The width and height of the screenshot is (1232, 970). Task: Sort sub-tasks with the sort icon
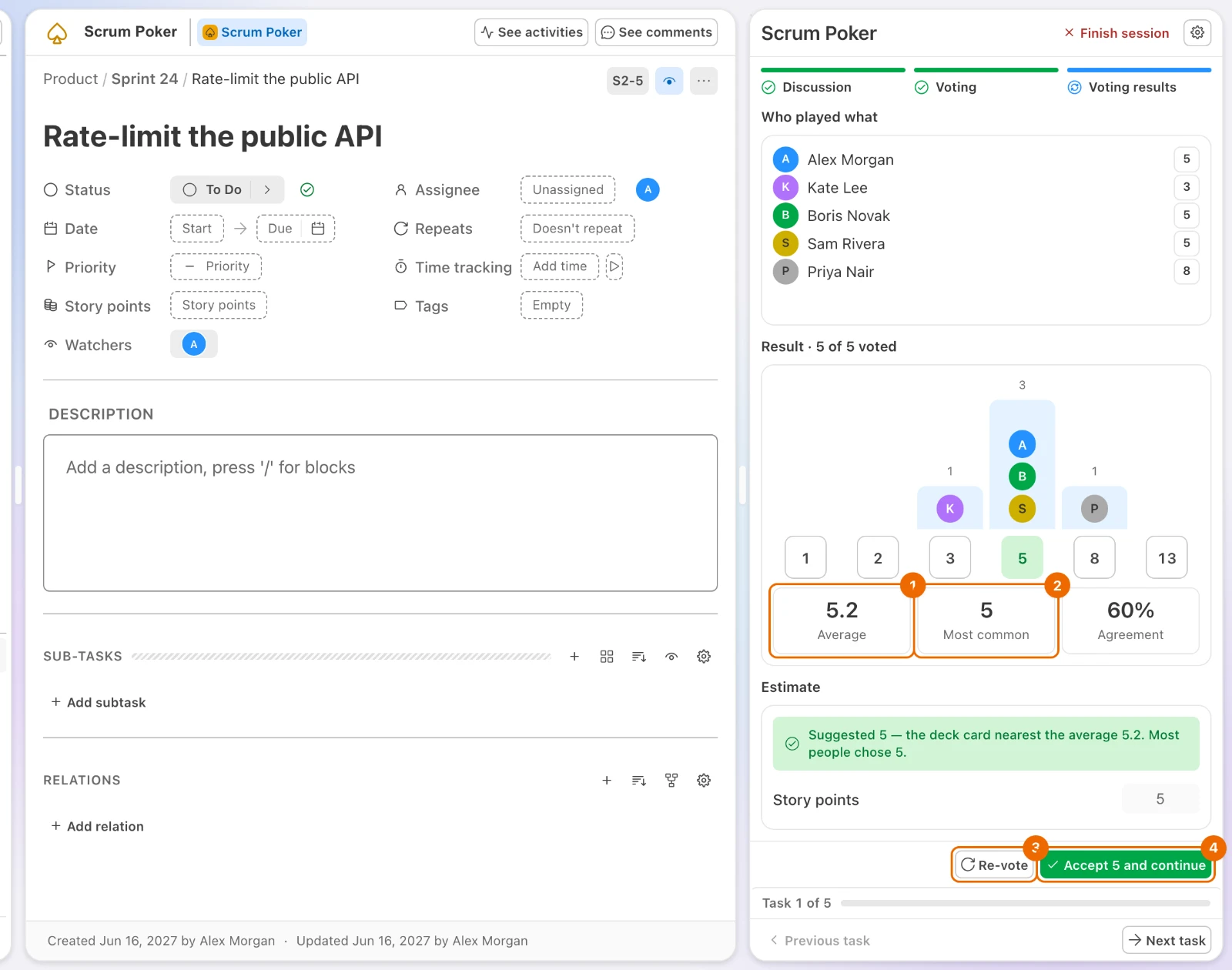(x=639, y=657)
